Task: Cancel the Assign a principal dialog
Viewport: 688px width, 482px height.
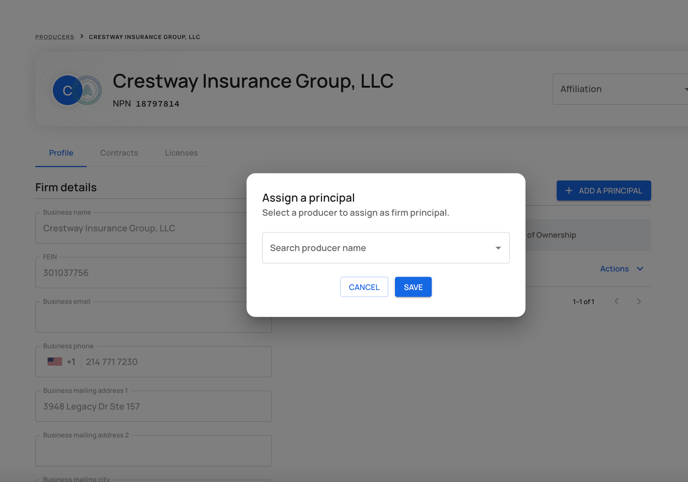Action: [x=364, y=287]
